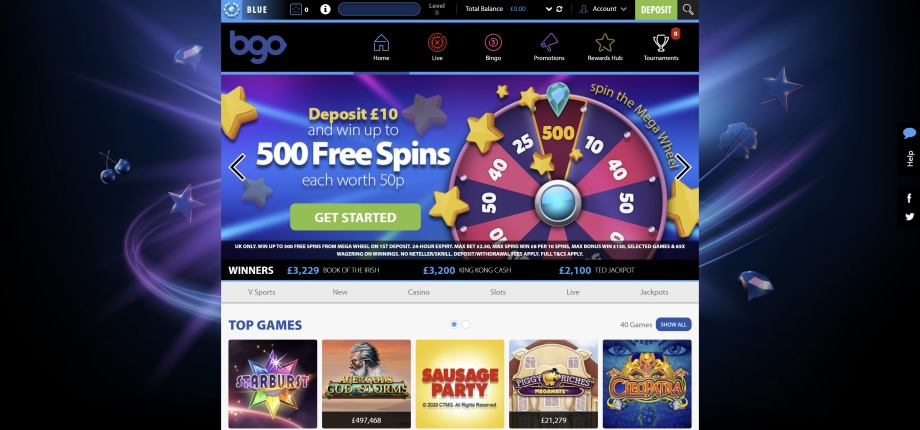Image resolution: width=920 pixels, height=430 pixels.
Task: Click the green GET STARTED button
Action: [x=355, y=217]
